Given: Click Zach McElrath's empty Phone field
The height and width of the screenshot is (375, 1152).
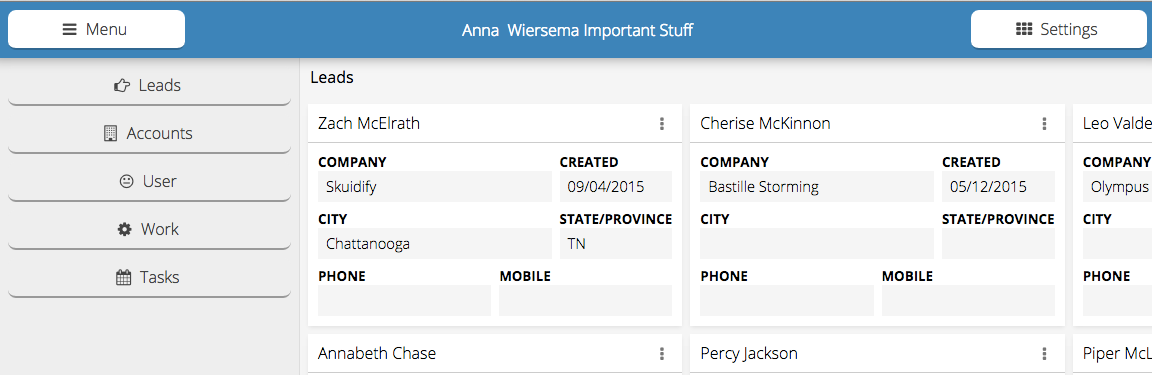Looking at the screenshot, I should (404, 301).
